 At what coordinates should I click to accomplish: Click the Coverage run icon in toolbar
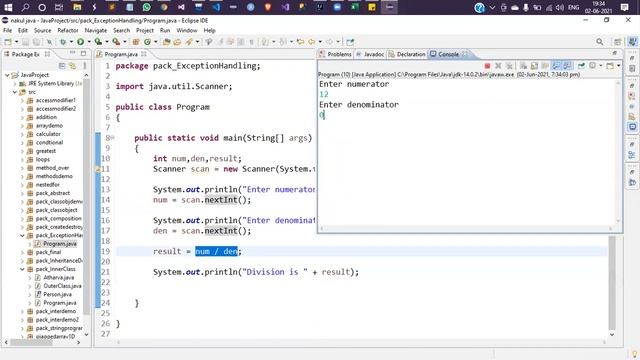coord(98,42)
